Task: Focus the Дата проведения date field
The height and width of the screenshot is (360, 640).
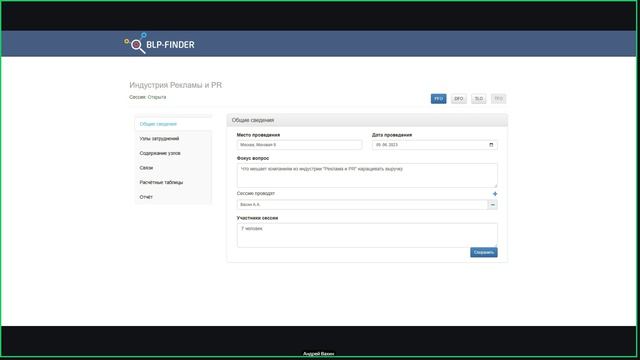Action: (435, 145)
